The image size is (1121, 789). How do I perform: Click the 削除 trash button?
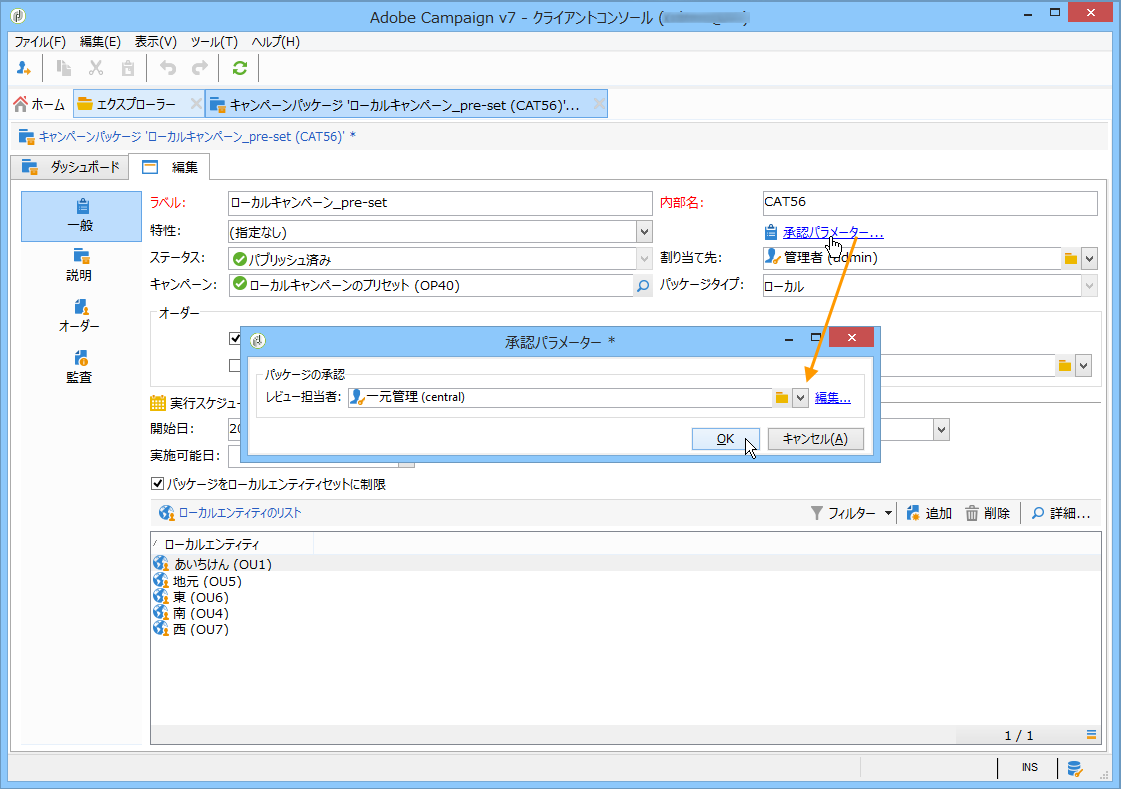[987, 513]
